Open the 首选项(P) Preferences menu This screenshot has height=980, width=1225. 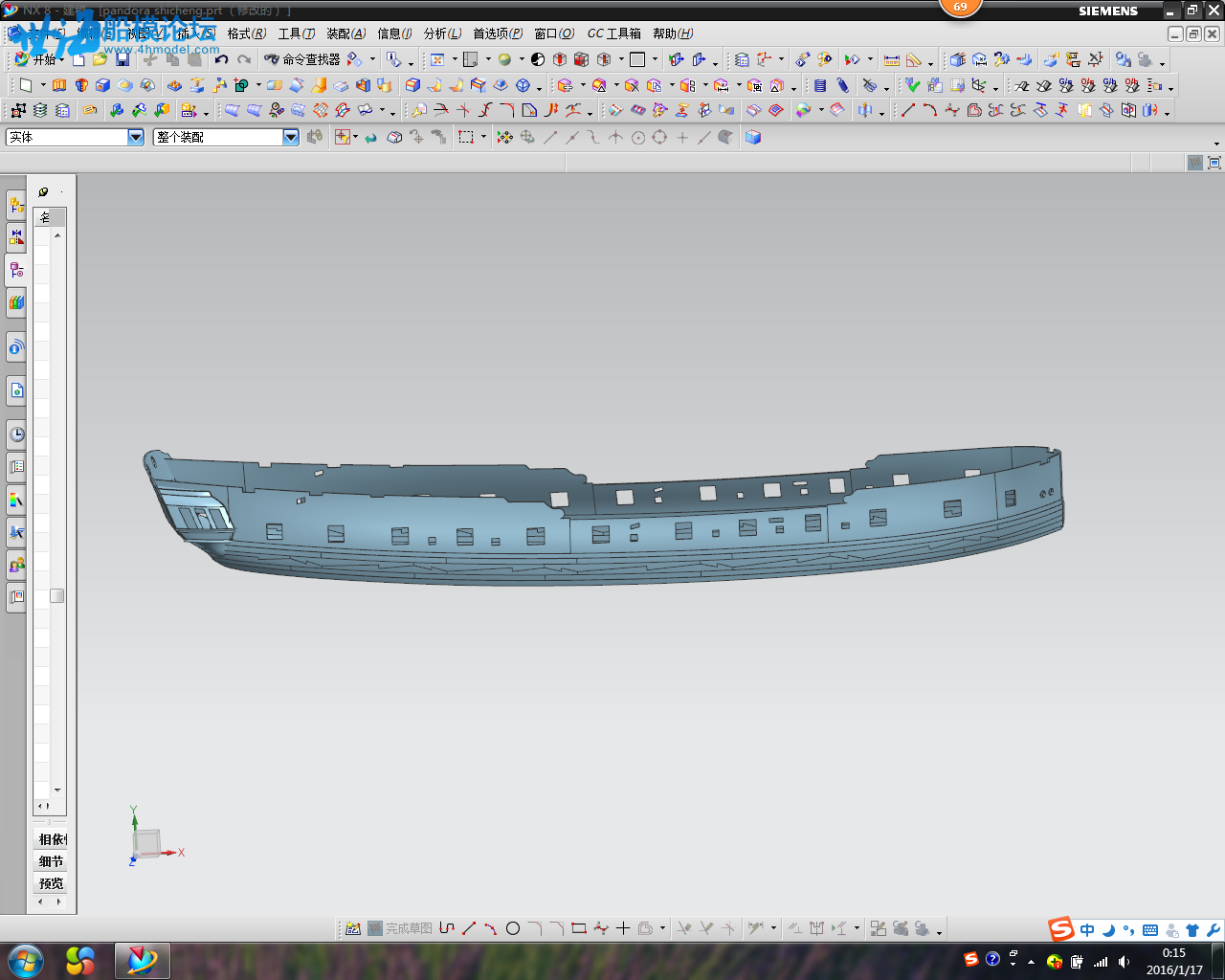pyautogui.click(x=498, y=33)
